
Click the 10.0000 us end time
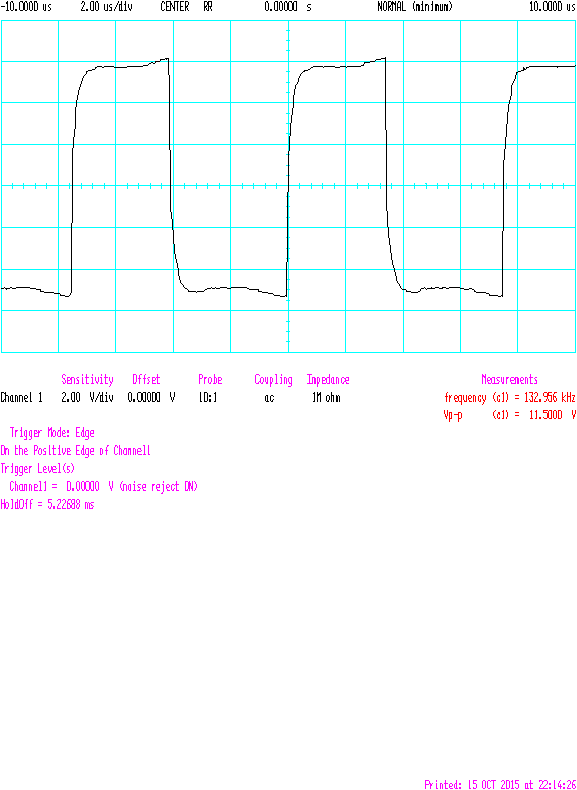click(552, 8)
